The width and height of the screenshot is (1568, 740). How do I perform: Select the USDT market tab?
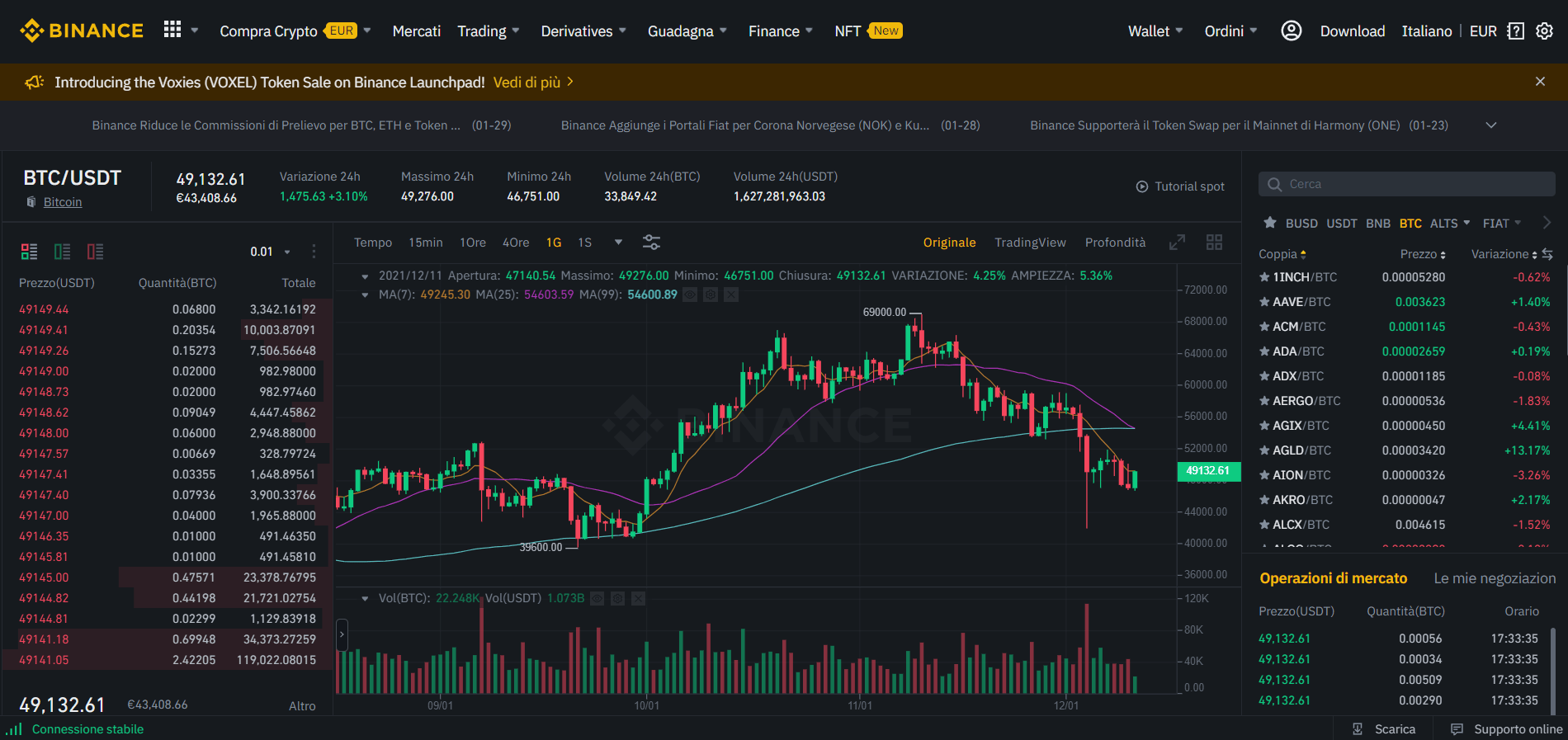pos(1342,224)
